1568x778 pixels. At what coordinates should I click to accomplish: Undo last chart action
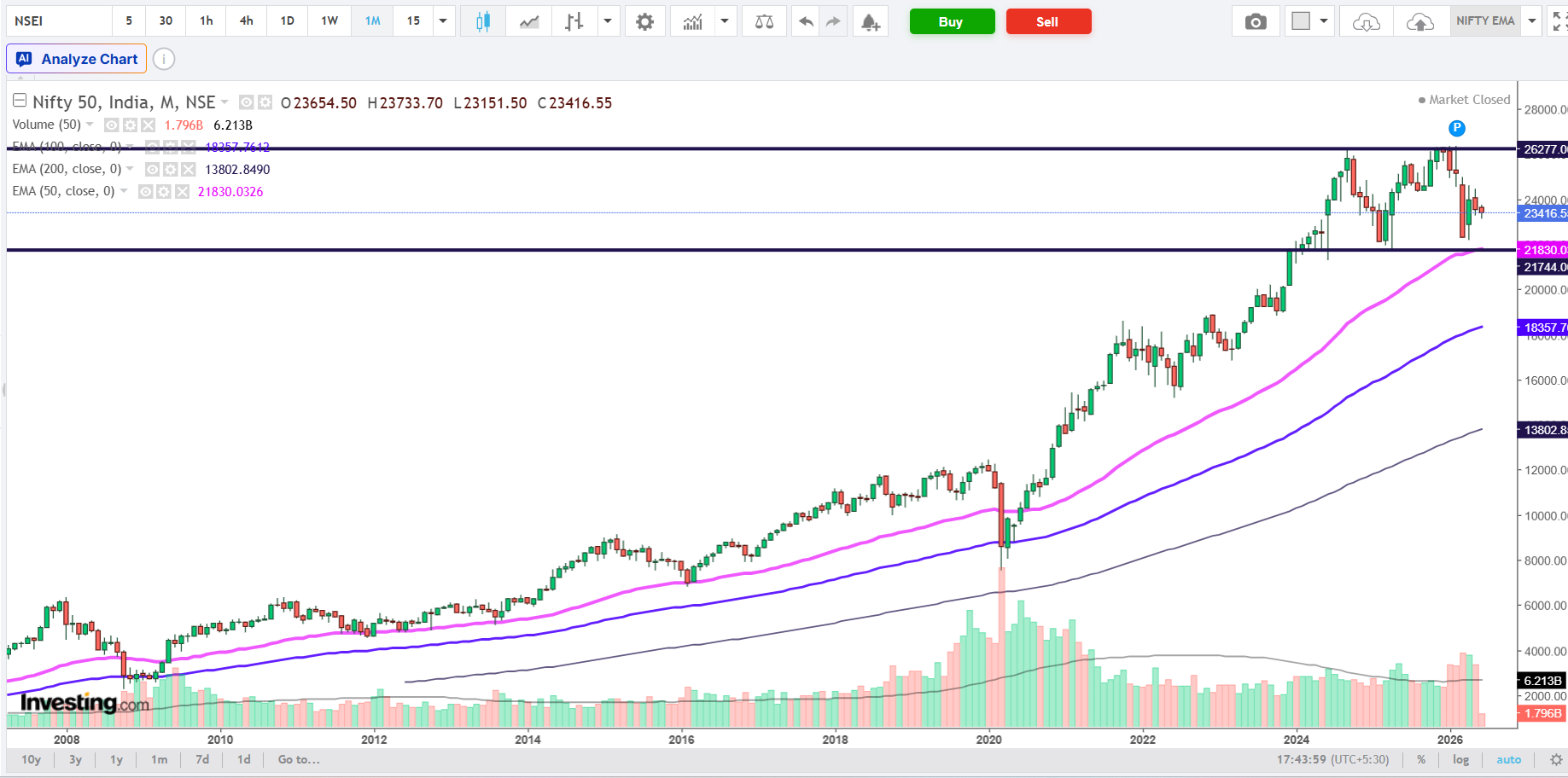click(806, 21)
